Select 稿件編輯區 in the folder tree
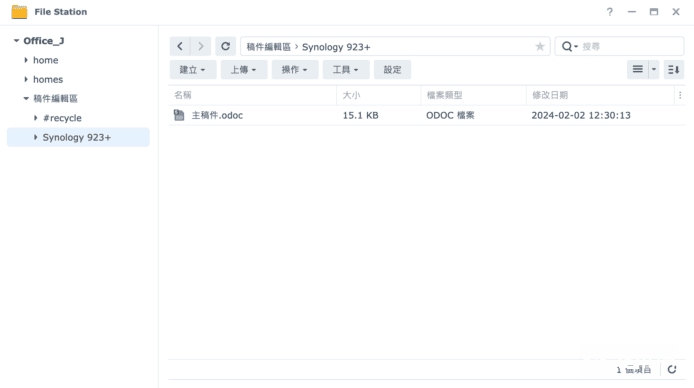Screen dimensions: 694x388 tap(55, 99)
